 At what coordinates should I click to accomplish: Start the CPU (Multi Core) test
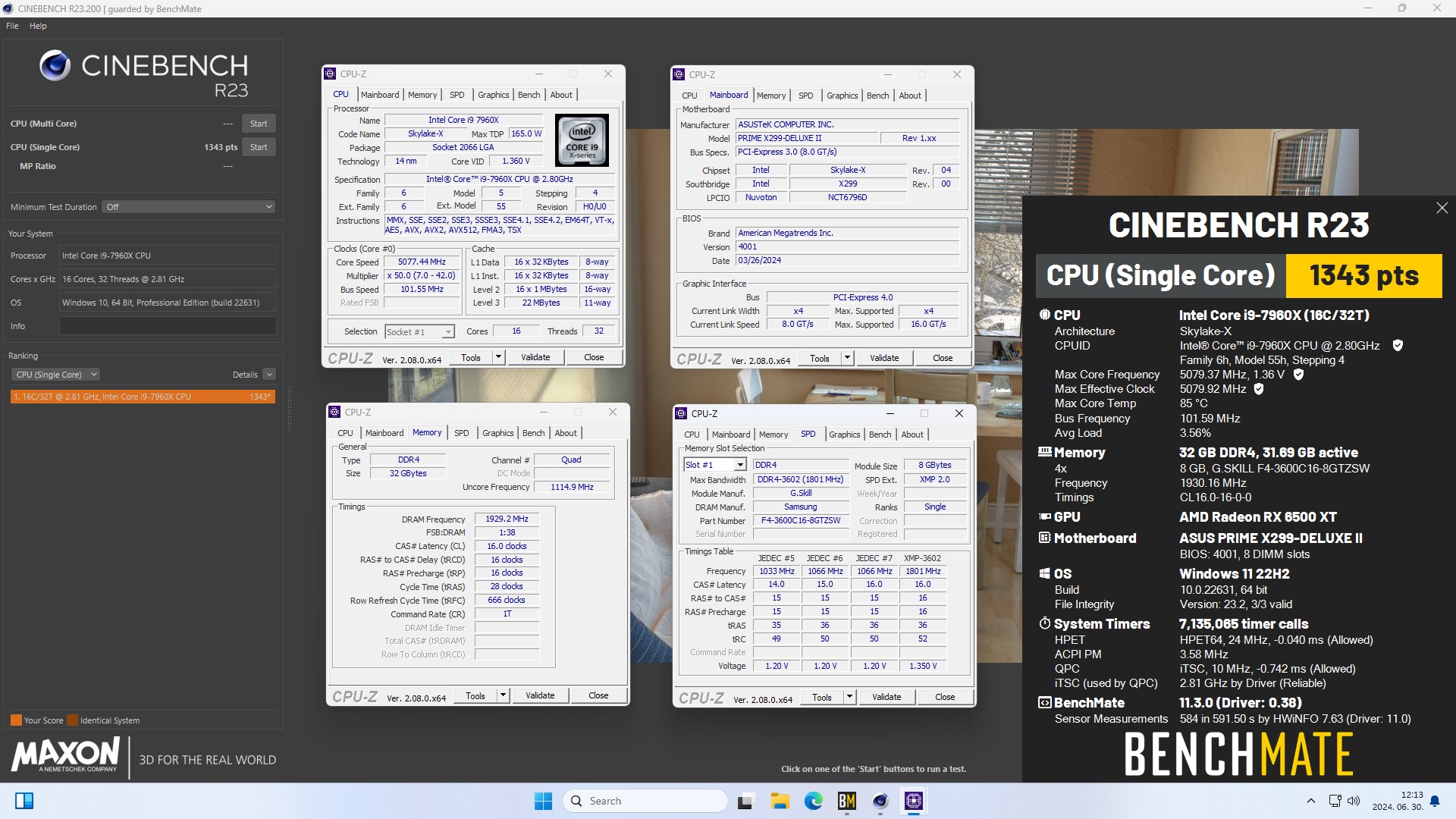(259, 124)
